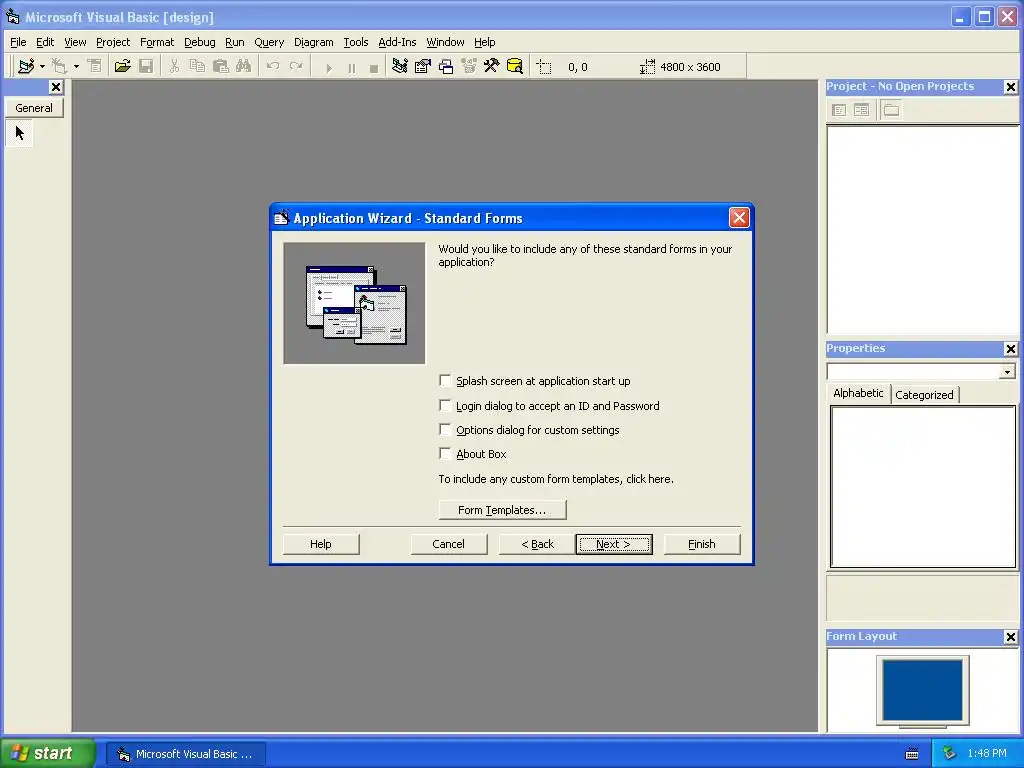The height and width of the screenshot is (768, 1024).
Task: Open the Add Form dropdown arrow
Action: tap(76, 67)
